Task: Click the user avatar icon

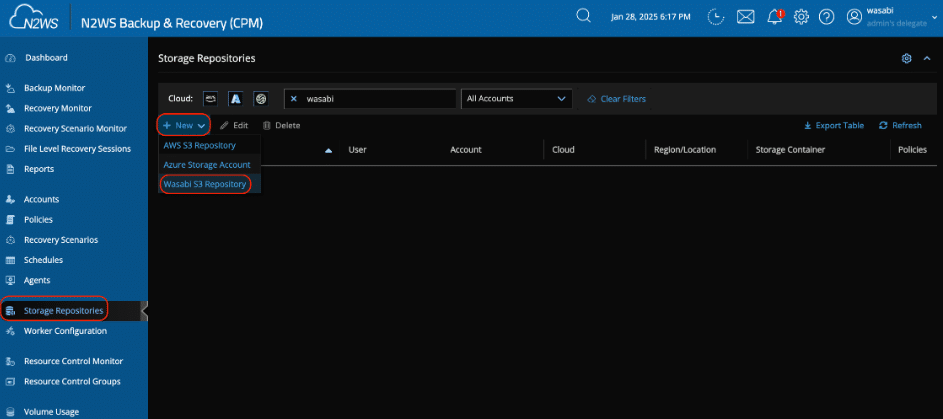Action: (x=854, y=17)
